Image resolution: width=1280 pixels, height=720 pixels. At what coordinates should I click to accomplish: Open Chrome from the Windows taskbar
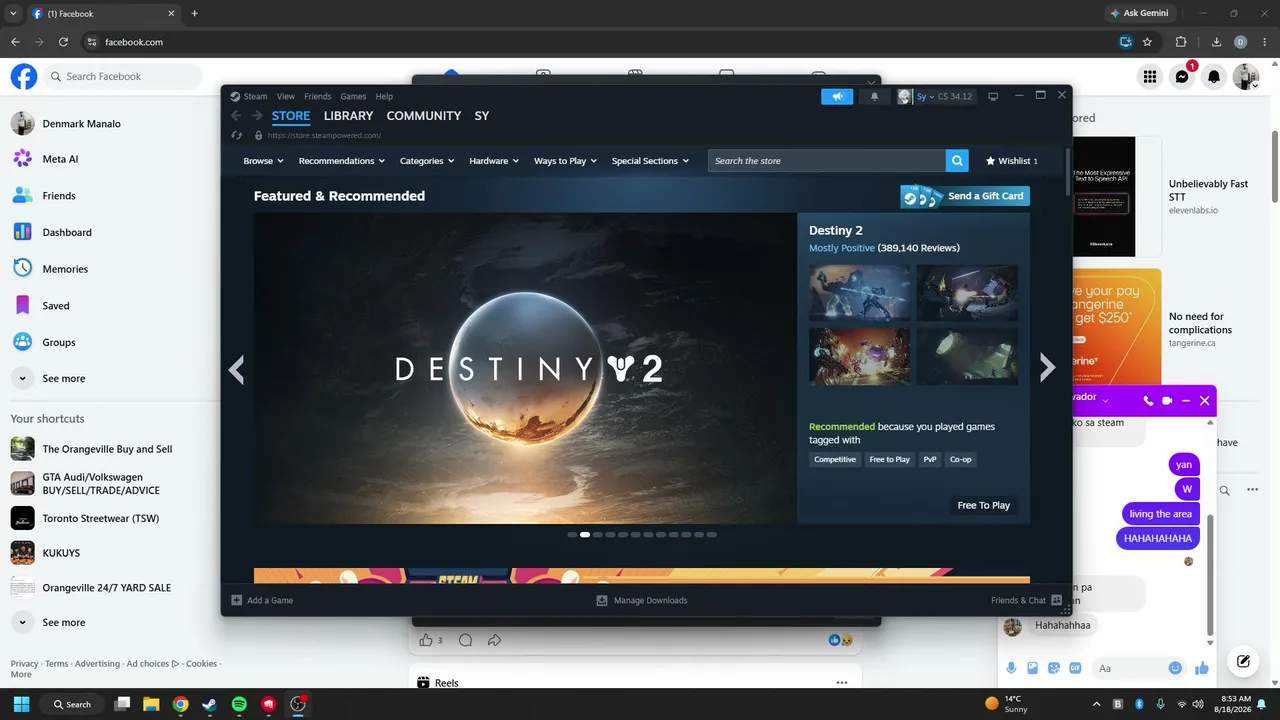(180, 704)
